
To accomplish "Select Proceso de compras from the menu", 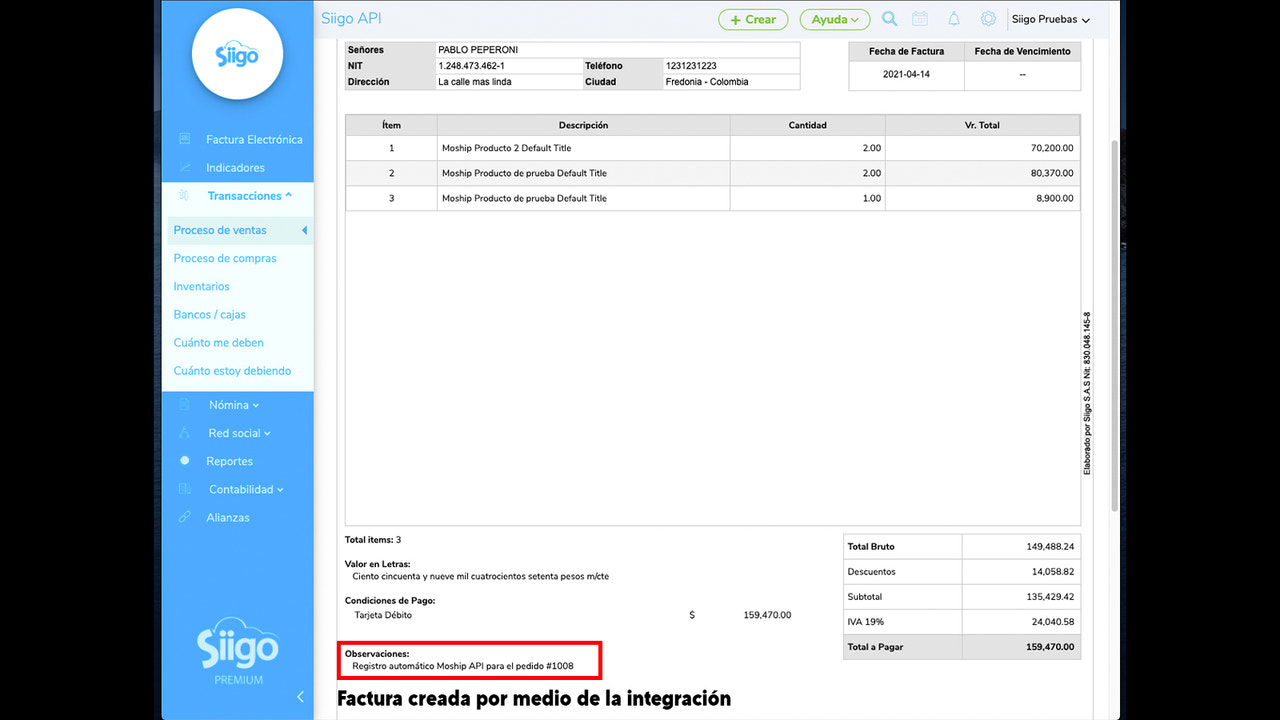I will coord(223,258).
